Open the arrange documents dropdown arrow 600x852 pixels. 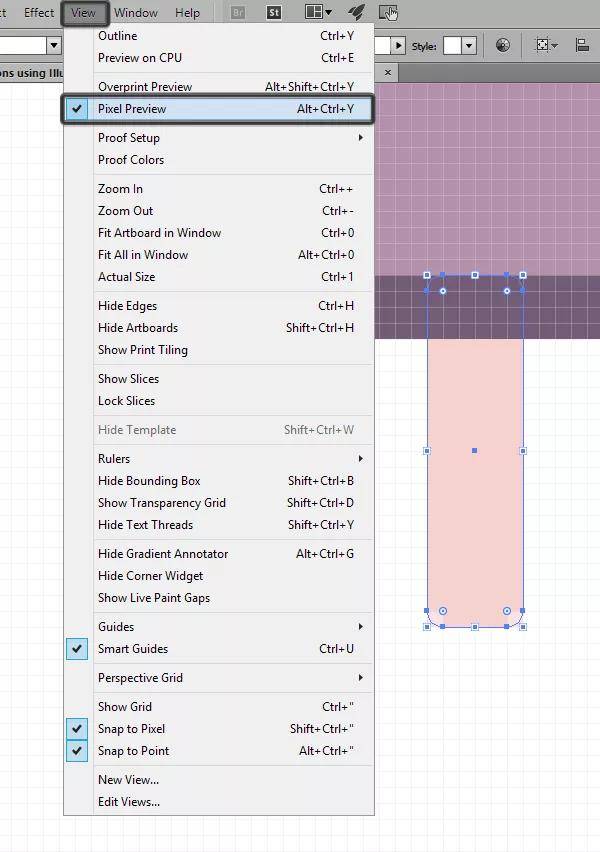(x=328, y=11)
